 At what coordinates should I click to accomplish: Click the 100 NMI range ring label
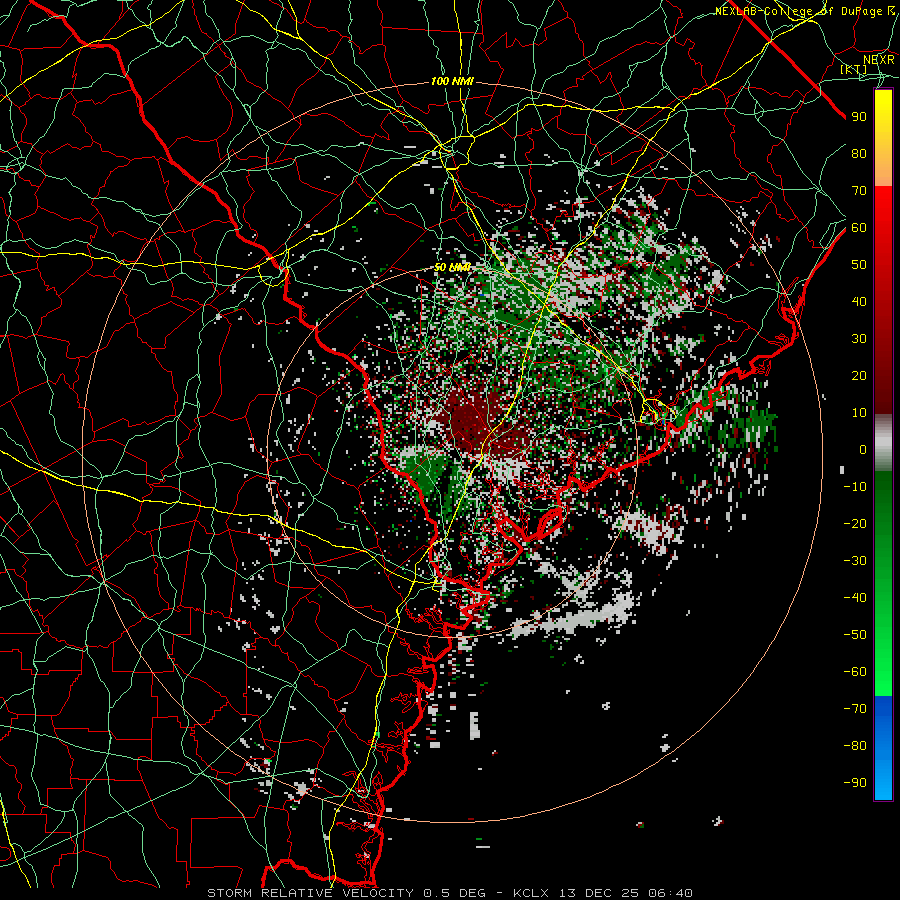click(452, 82)
